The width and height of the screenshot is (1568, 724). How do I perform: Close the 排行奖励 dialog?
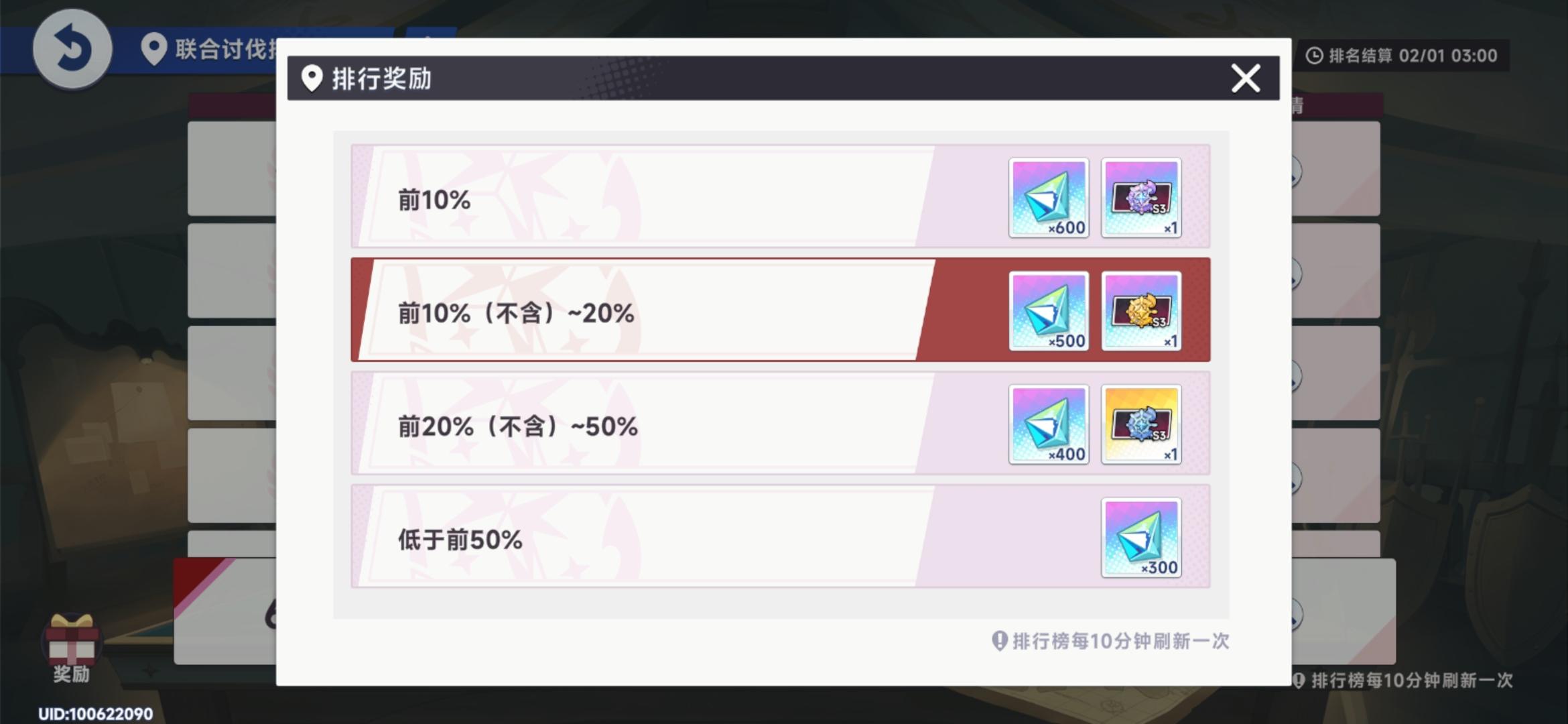coord(1246,78)
